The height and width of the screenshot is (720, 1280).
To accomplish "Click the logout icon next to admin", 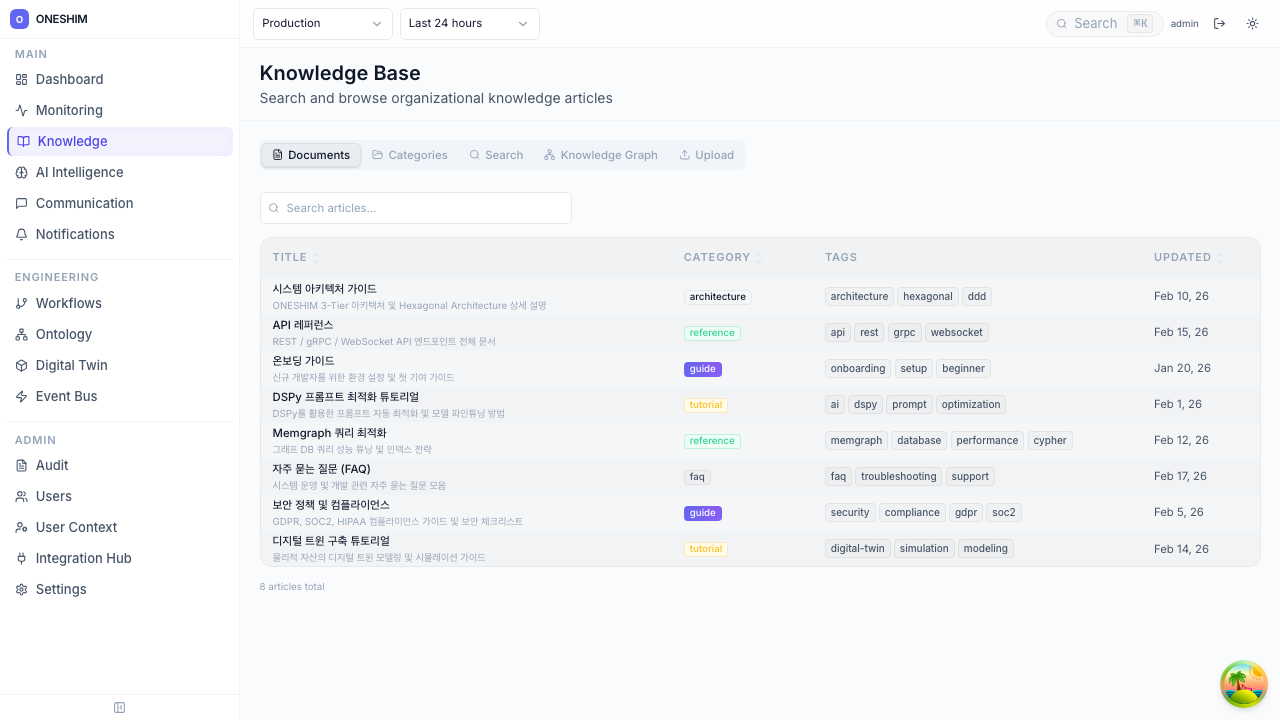I will 1219,24.
